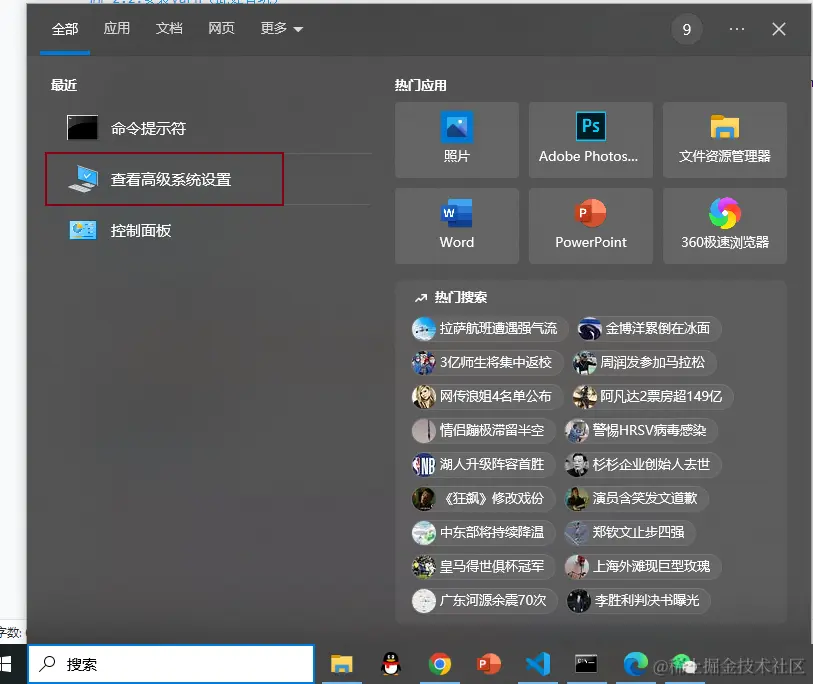This screenshot has width=813, height=684.
Task: Select the 应用 filter tab
Action: pos(117,29)
